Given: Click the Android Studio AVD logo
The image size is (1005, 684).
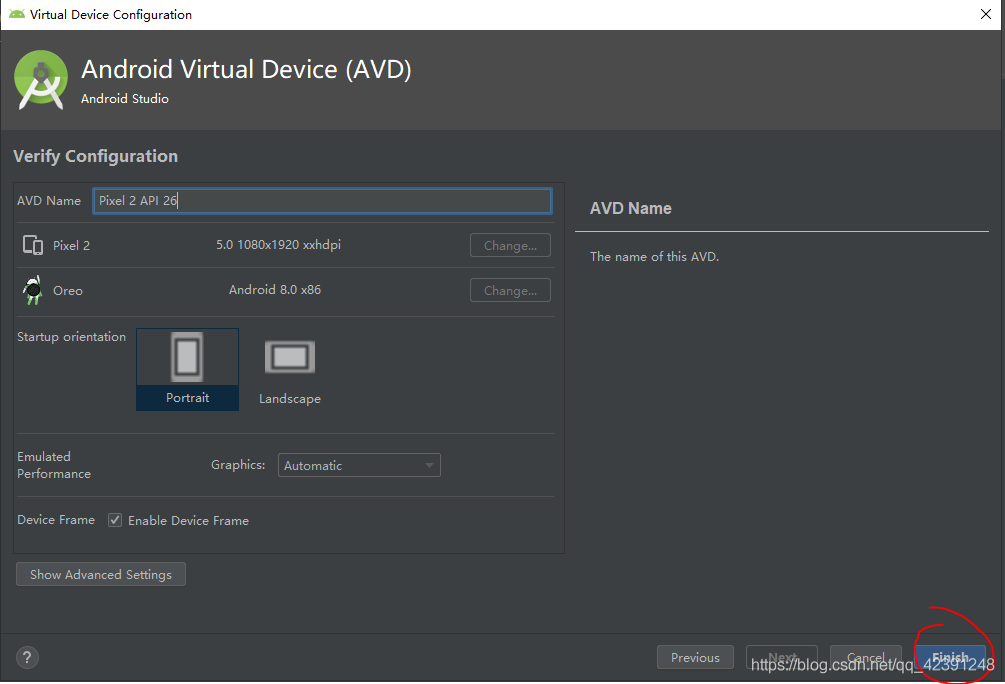Looking at the screenshot, I should [x=40, y=79].
